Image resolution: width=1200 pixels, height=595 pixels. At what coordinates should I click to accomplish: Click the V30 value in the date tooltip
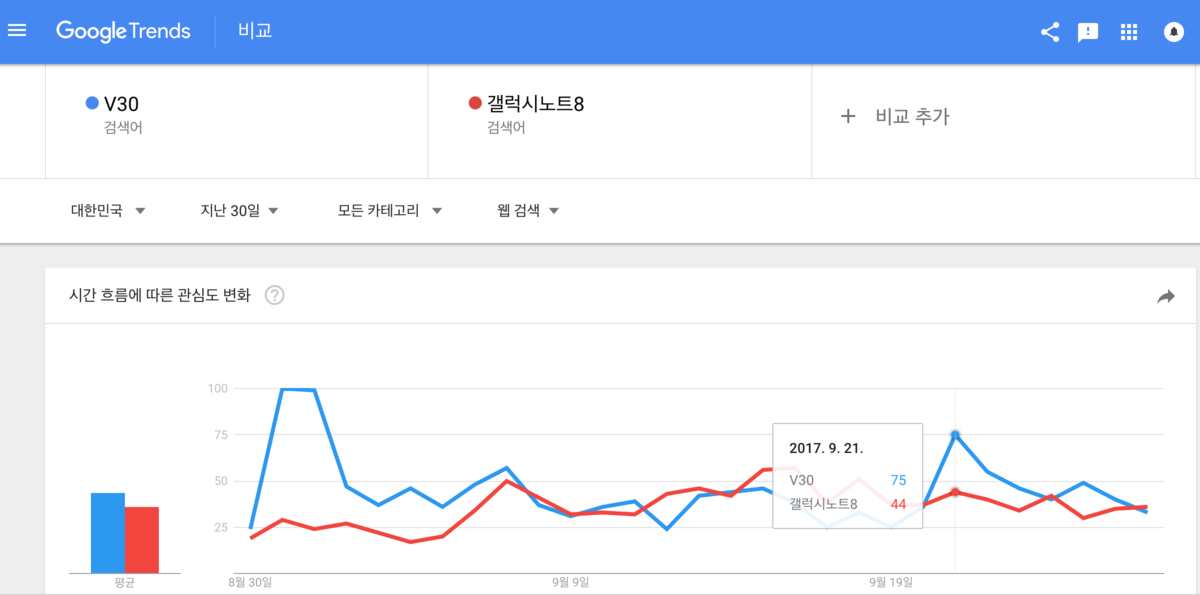tap(897, 481)
